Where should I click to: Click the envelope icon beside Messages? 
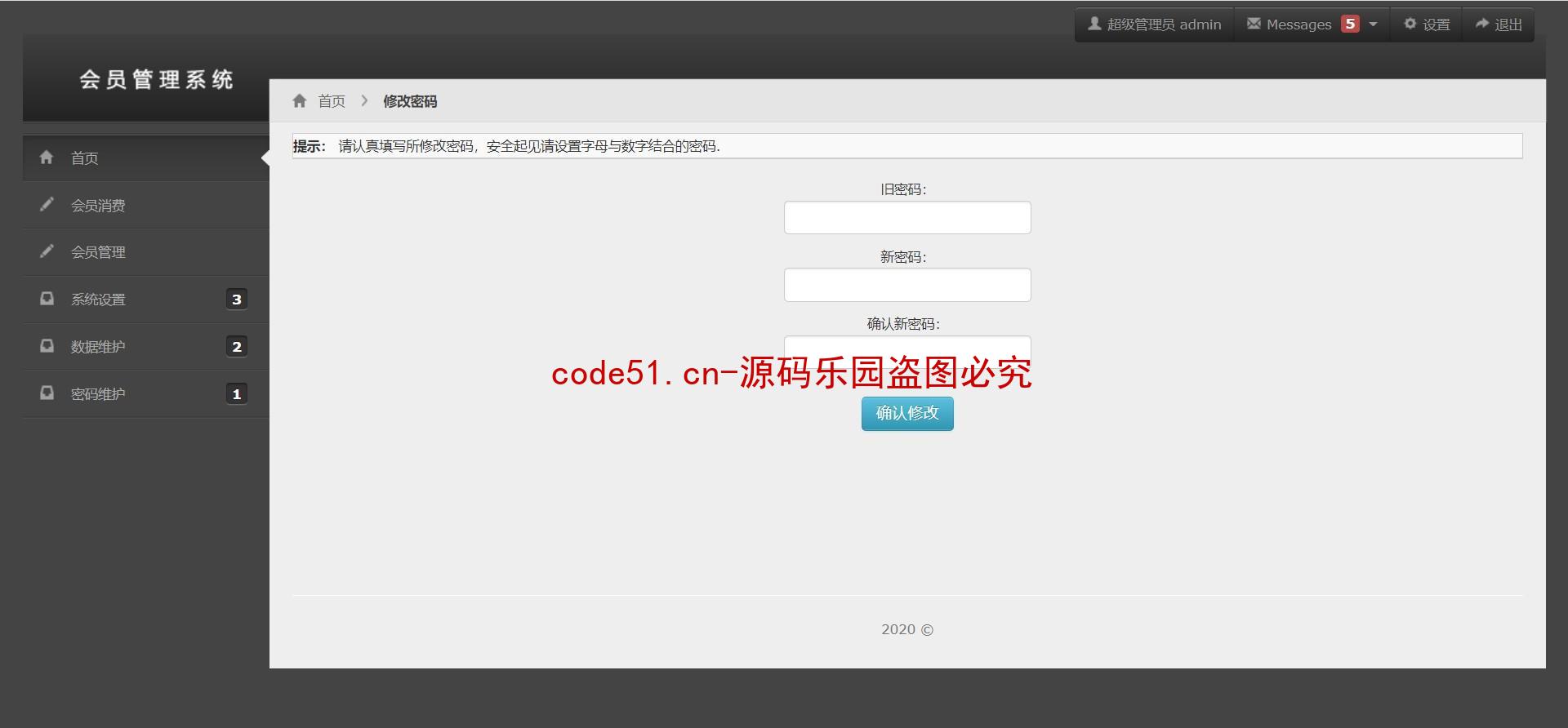point(1254,24)
